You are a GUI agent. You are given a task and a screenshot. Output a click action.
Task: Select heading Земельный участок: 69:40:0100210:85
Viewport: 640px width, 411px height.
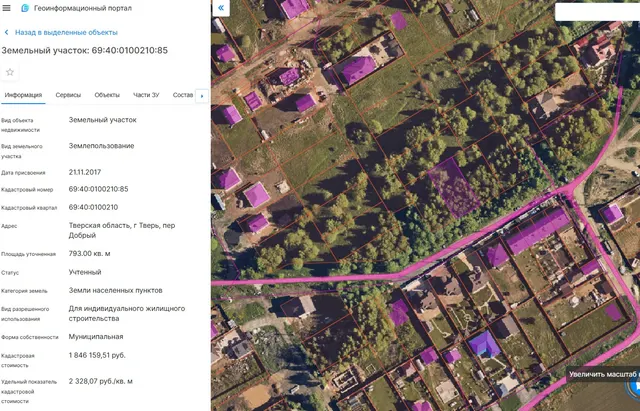(84, 51)
